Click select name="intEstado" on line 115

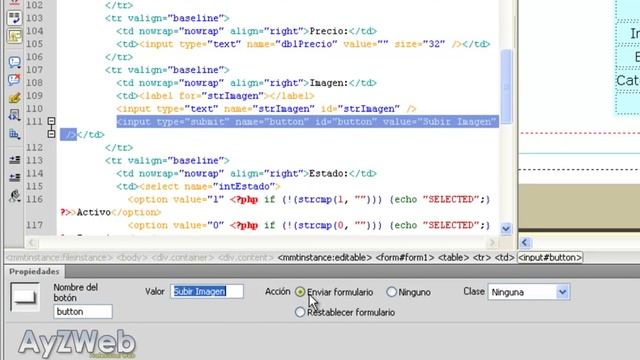tap(210, 187)
